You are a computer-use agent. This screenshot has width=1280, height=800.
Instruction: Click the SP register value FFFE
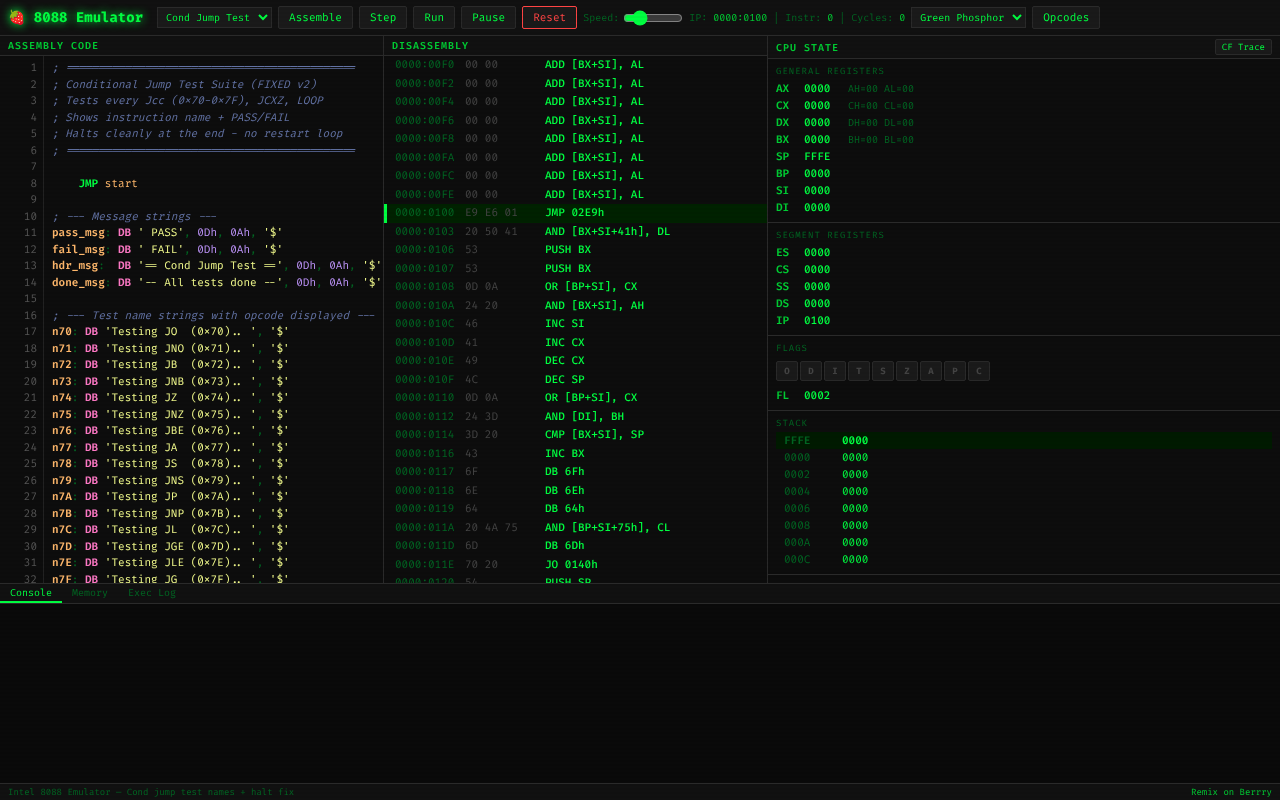[x=817, y=157]
